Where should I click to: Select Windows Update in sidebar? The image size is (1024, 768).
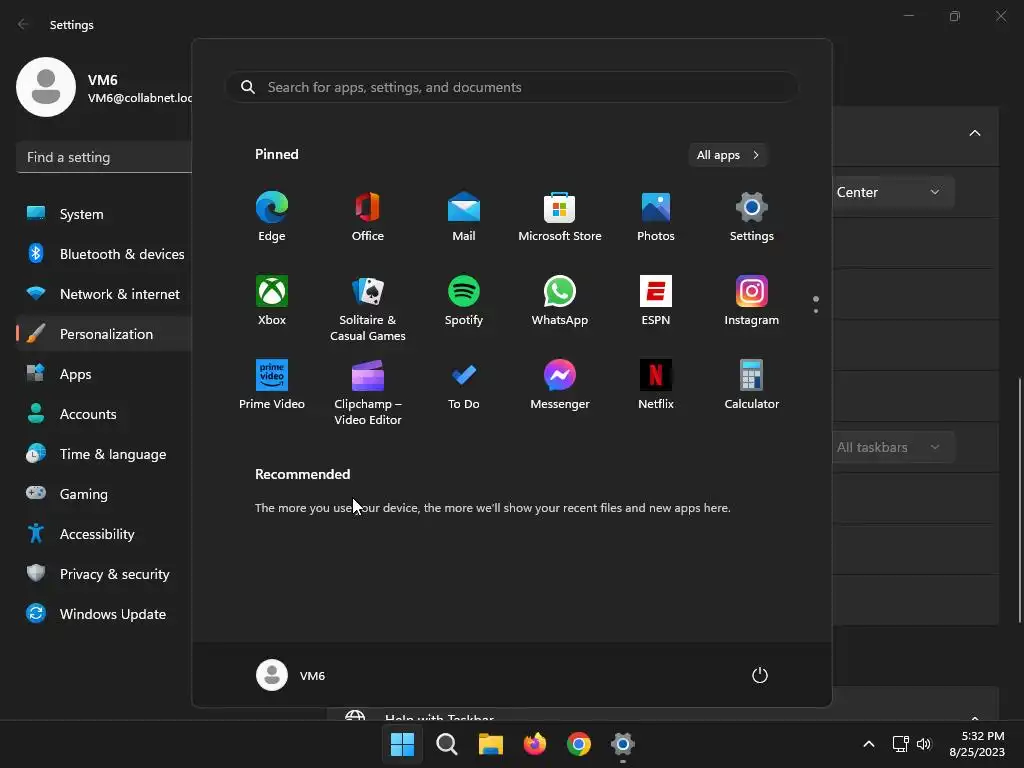pos(104,614)
